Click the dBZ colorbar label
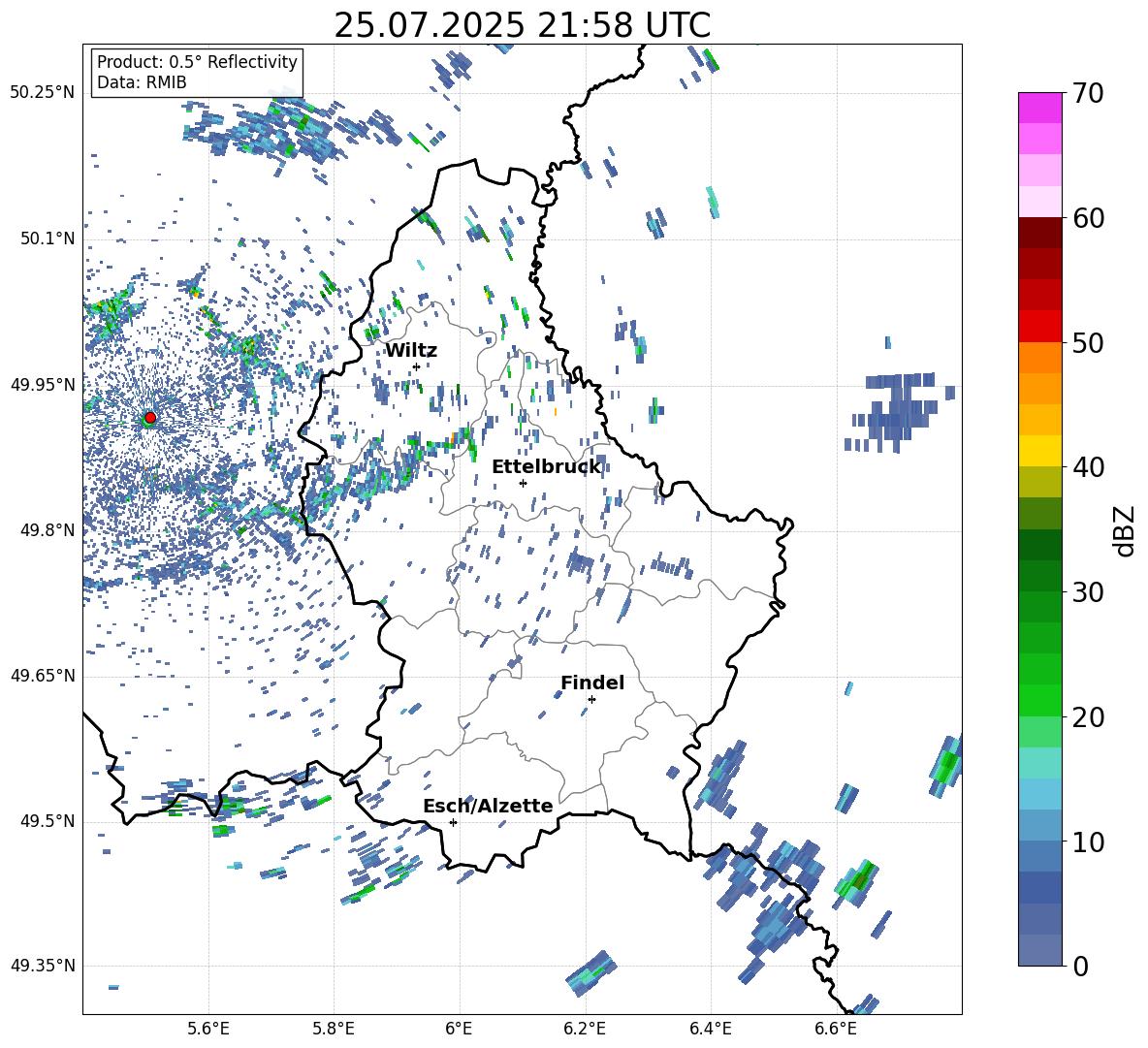1148x1048 pixels. pos(1125,530)
